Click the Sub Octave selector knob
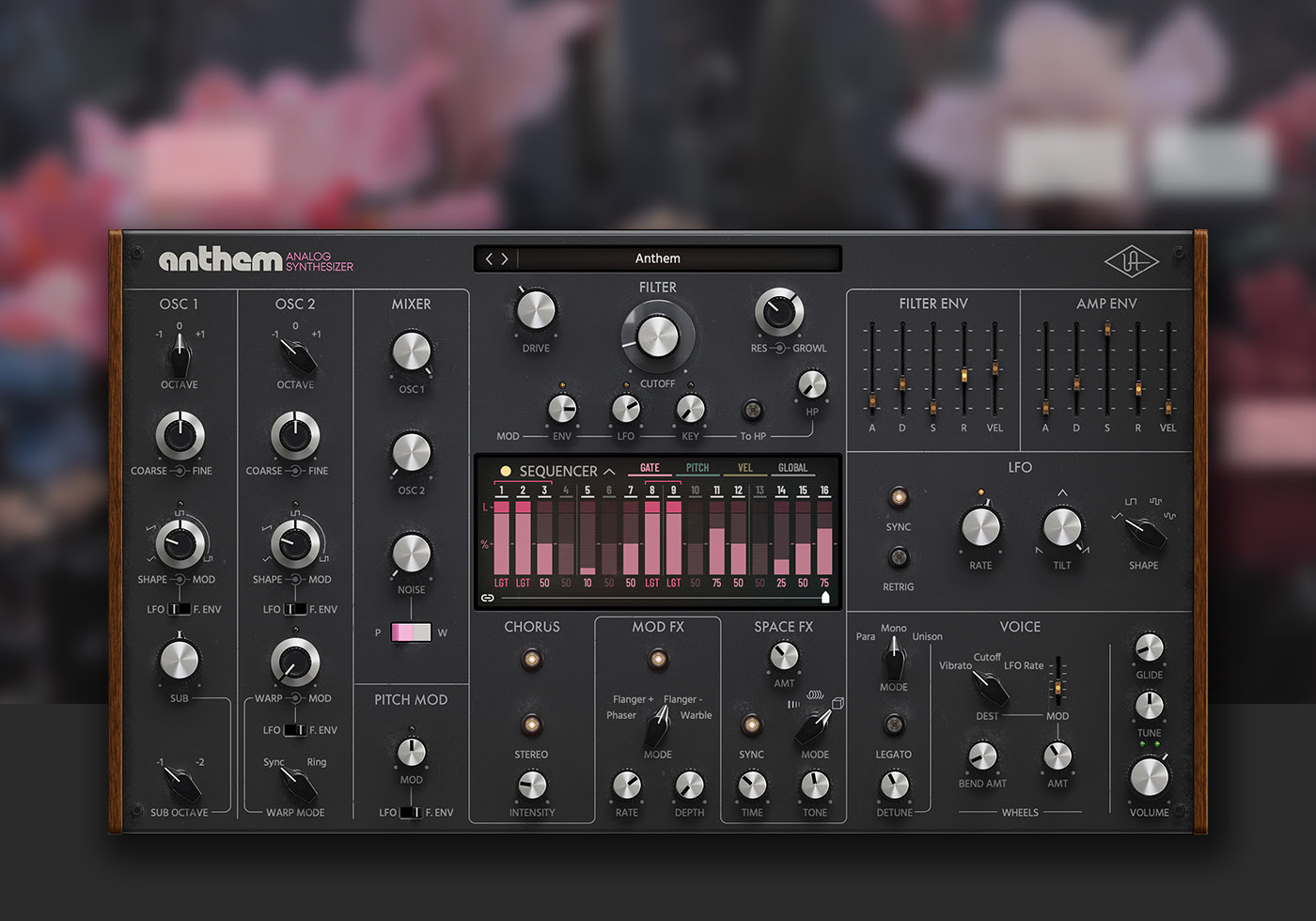This screenshot has height=921, width=1316. click(181, 783)
